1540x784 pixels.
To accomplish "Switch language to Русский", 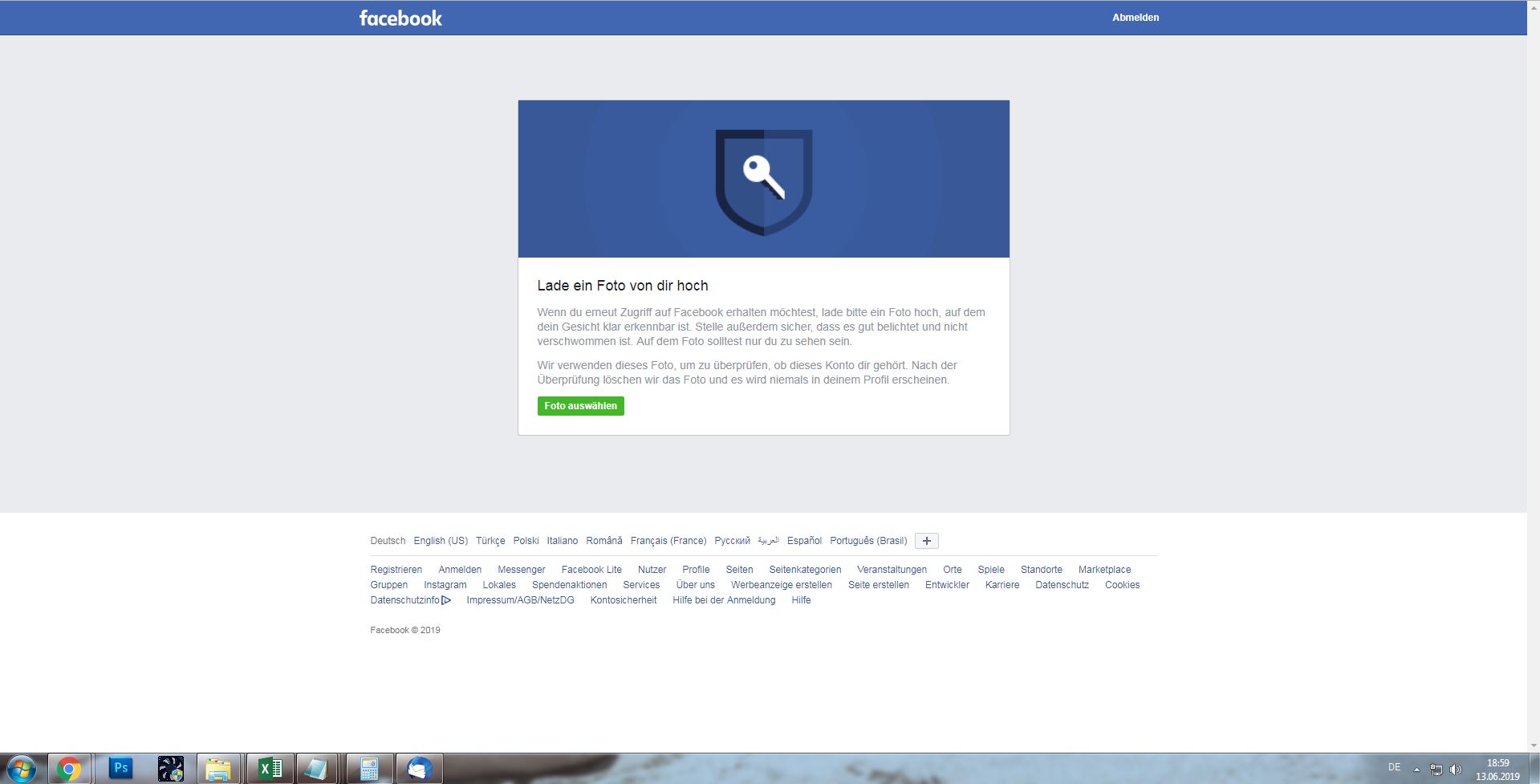I will click(732, 541).
